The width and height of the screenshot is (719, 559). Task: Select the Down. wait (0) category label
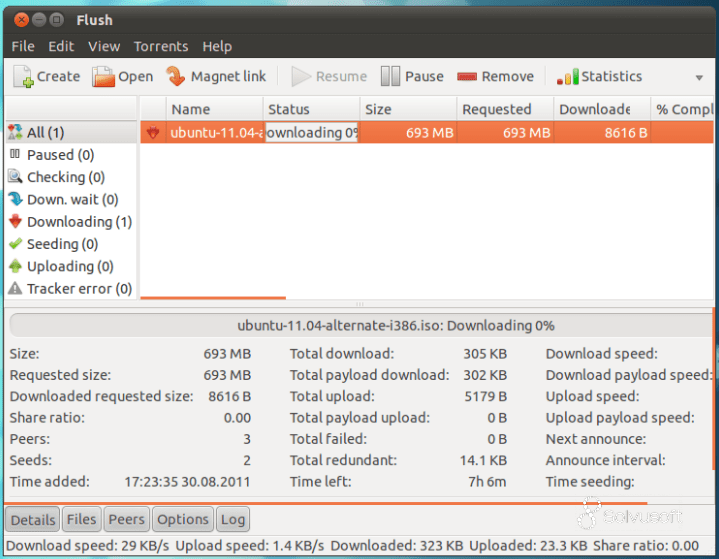pos(72,199)
